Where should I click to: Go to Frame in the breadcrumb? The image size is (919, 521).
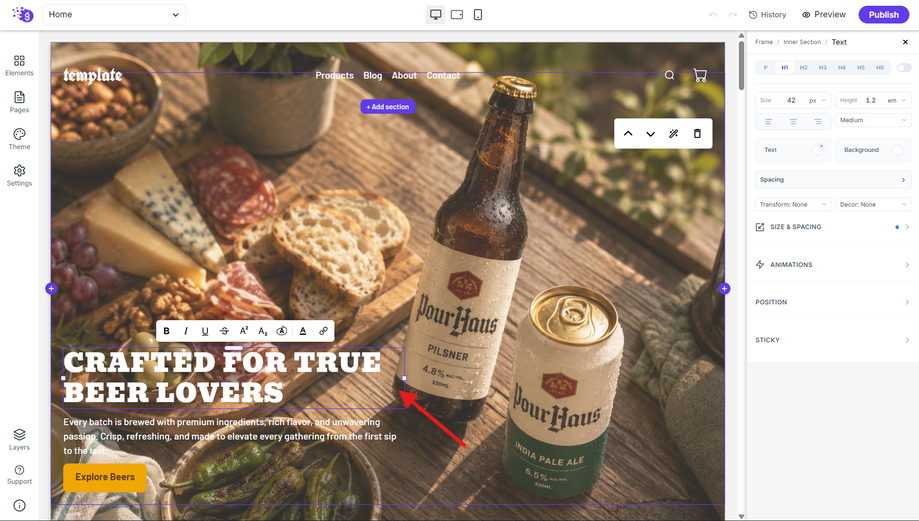[x=764, y=42]
